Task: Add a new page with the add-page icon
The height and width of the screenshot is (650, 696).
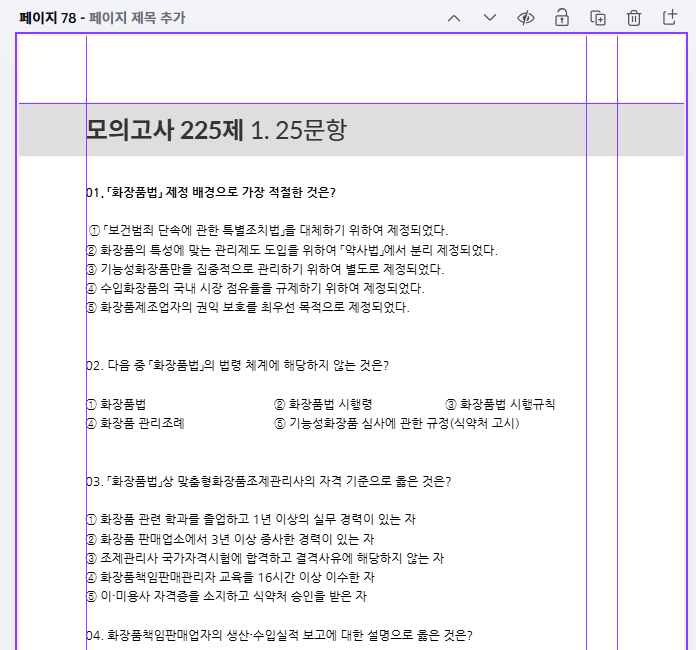Action: tap(669, 17)
